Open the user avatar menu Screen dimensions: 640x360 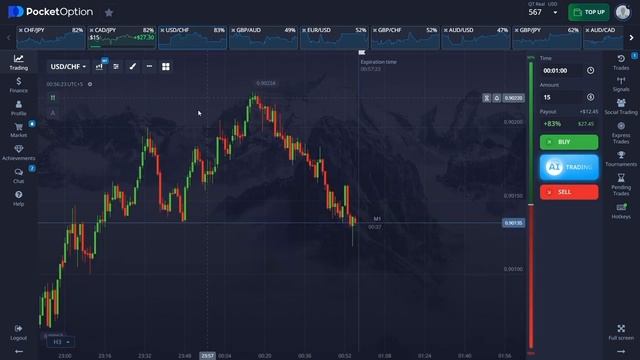pyautogui.click(x=623, y=12)
